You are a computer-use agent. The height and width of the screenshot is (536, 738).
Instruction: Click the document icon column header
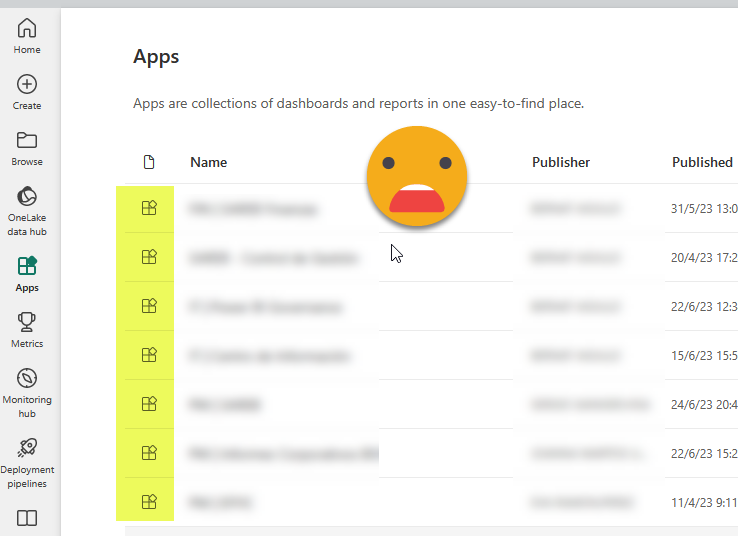click(x=149, y=162)
